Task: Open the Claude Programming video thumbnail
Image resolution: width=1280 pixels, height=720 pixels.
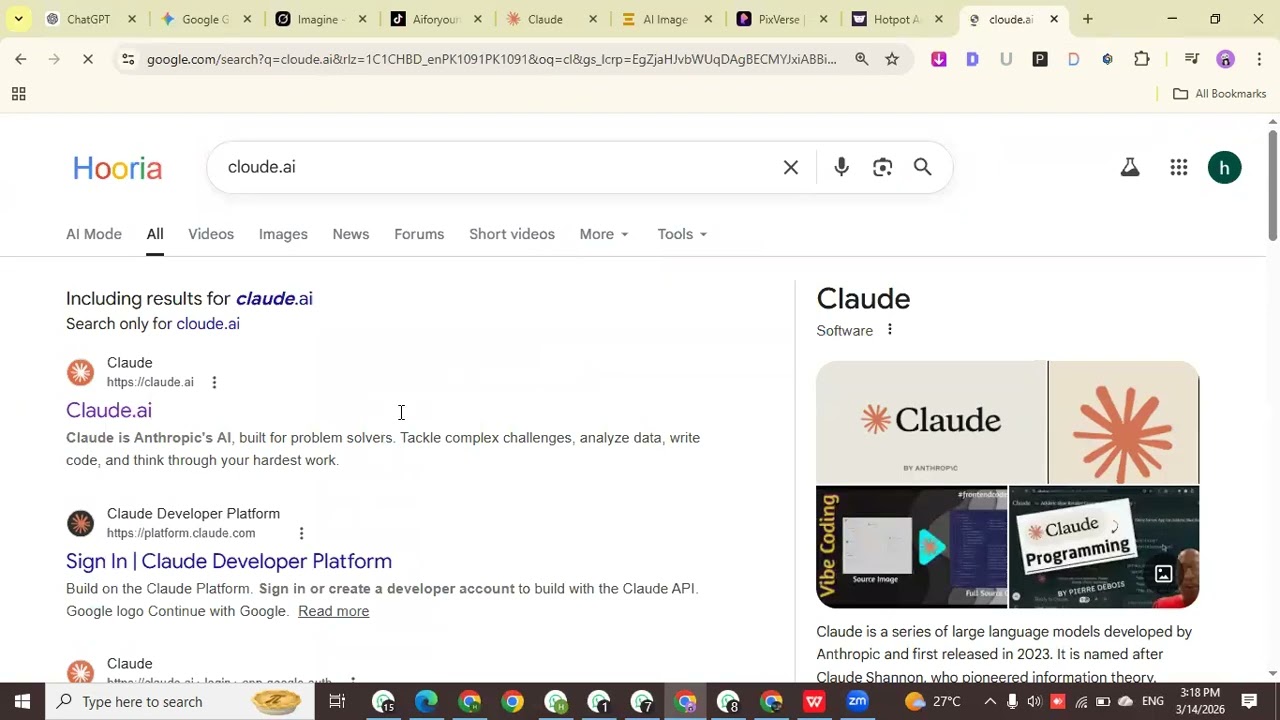Action: [x=1104, y=547]
